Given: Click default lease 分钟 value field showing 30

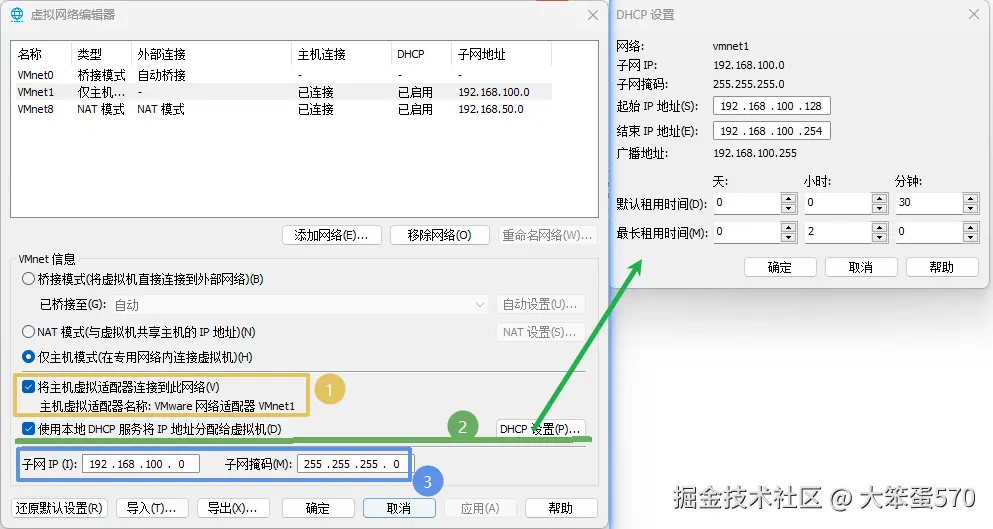Looking at the screenshot, I should tap(928, 203).
